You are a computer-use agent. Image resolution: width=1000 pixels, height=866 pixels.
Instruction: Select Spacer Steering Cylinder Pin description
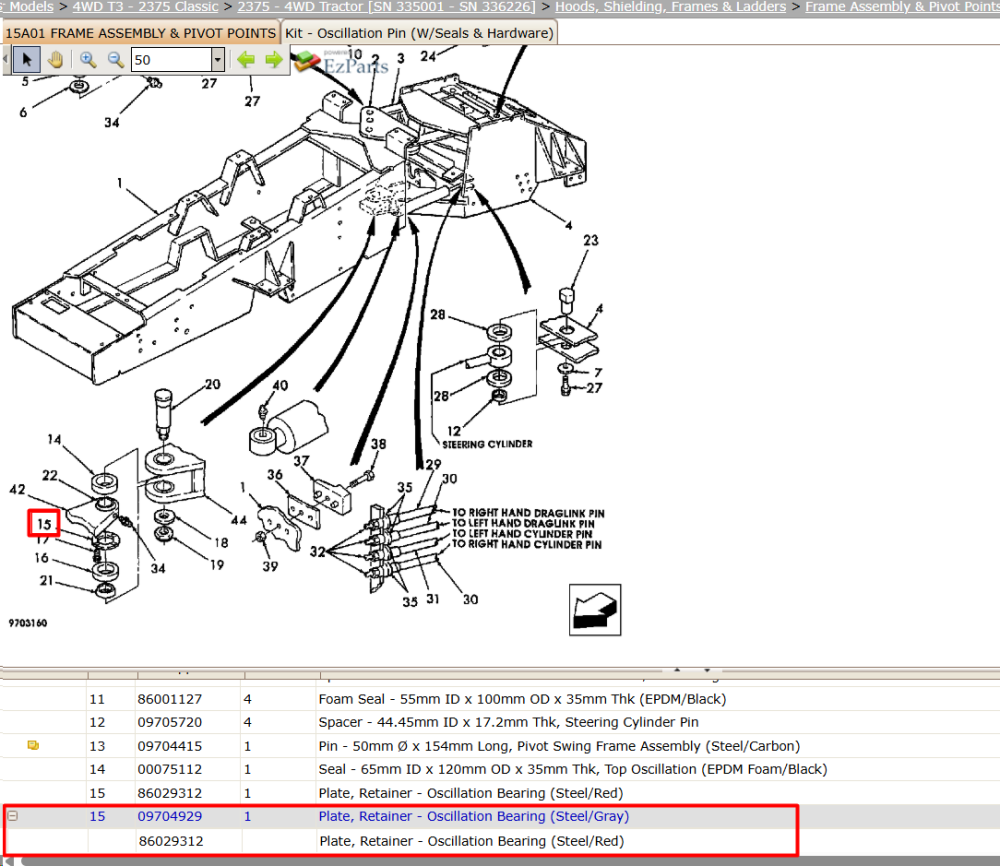(508, 722)
